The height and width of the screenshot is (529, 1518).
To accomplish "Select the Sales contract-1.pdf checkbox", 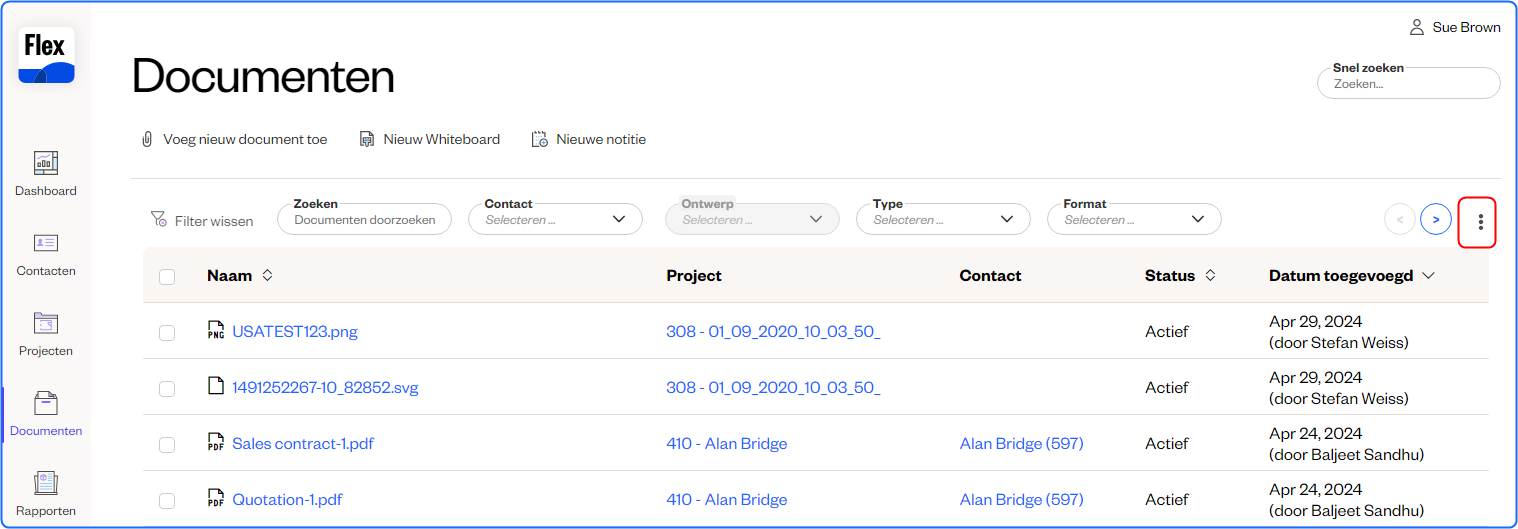I will pyautogui.click(x=167, y=445).
